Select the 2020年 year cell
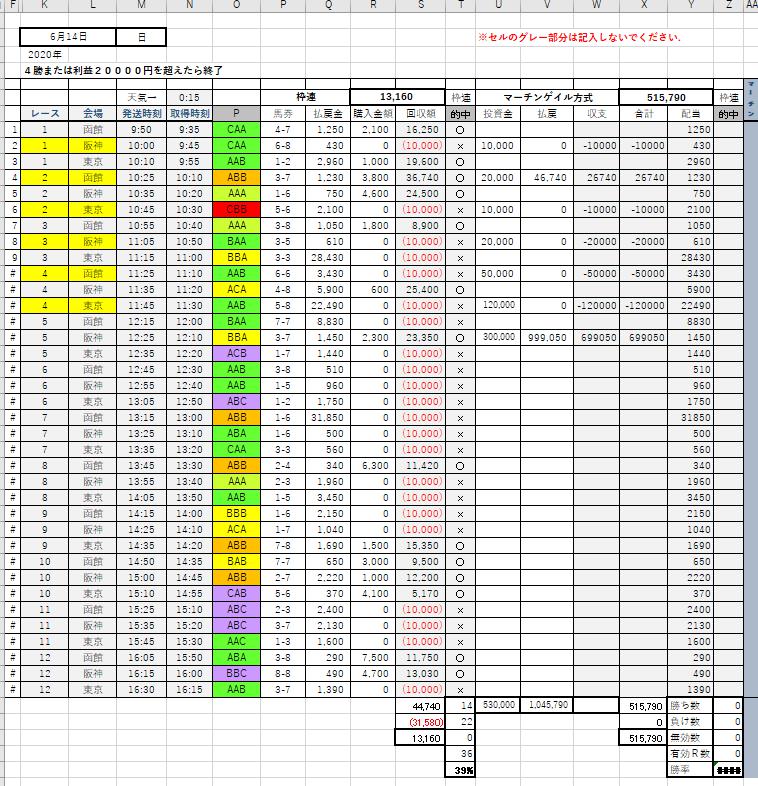The image size is (758, 786). tap(44, 54)
